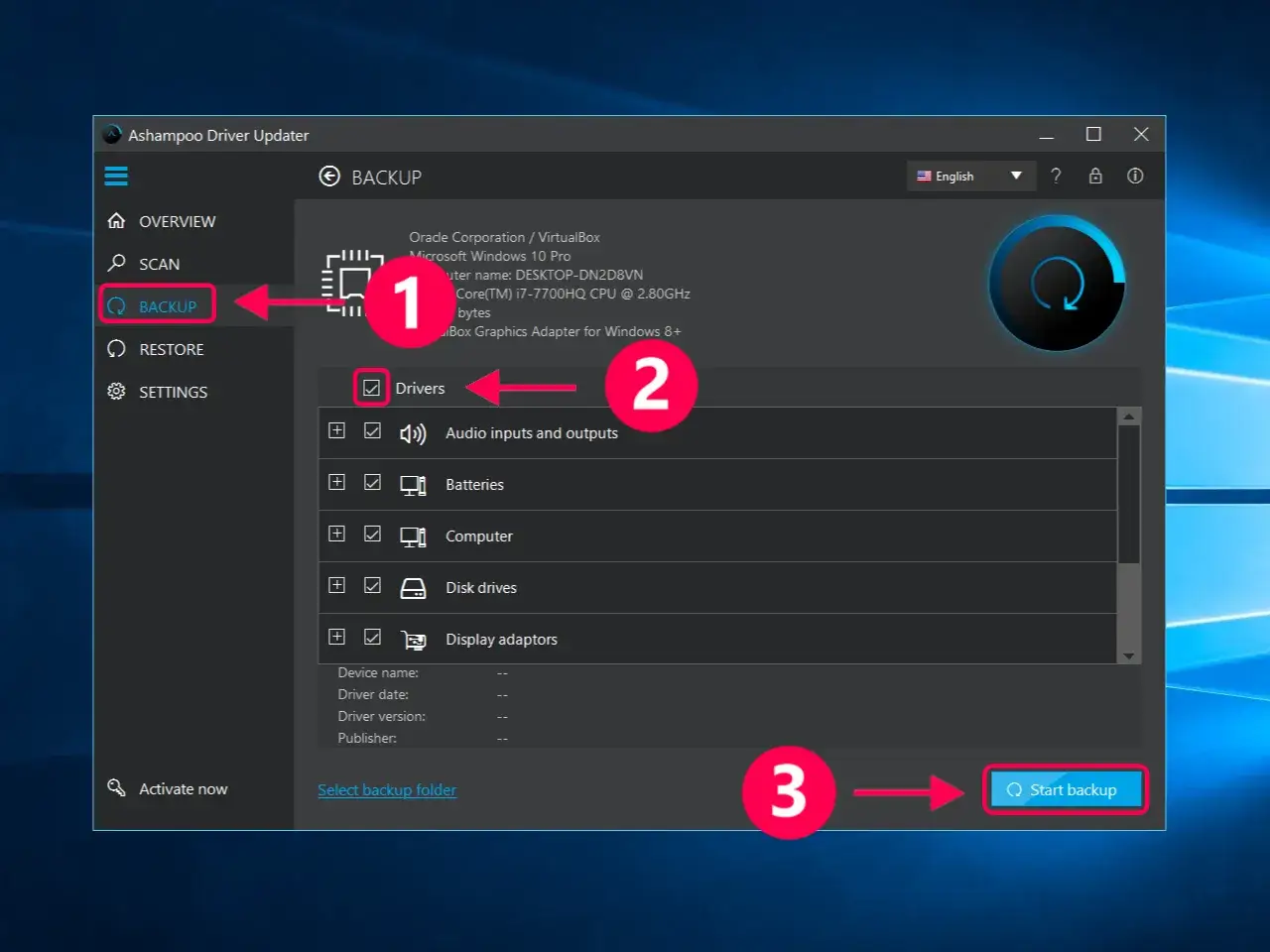Open help via the question mark icon
Screen dimensions: 1270x952
(1056, 176)
